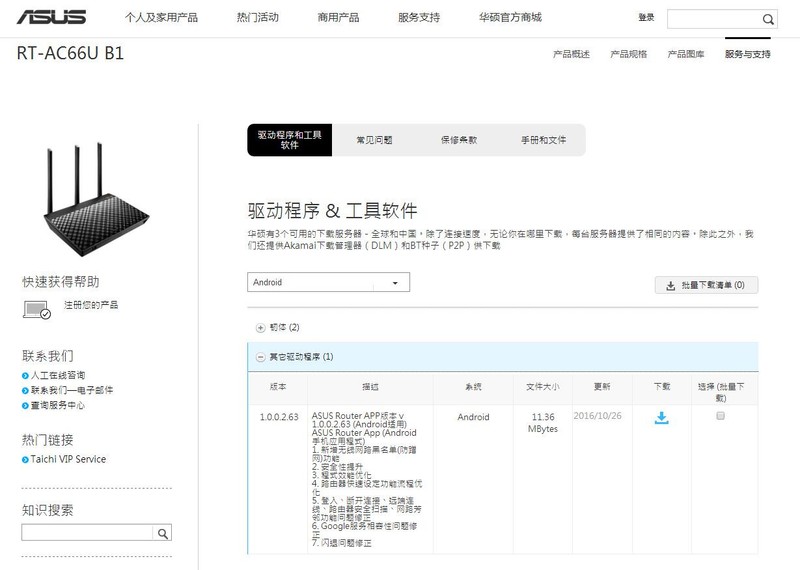
Task: Click the register product laptop icon
Action: [x=37, y=309]
